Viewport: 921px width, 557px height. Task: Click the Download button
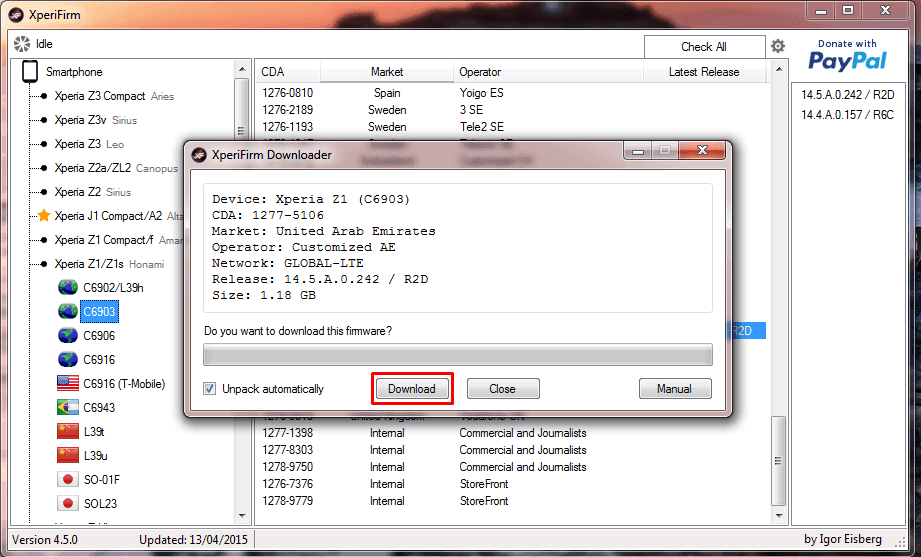point(412,388)
